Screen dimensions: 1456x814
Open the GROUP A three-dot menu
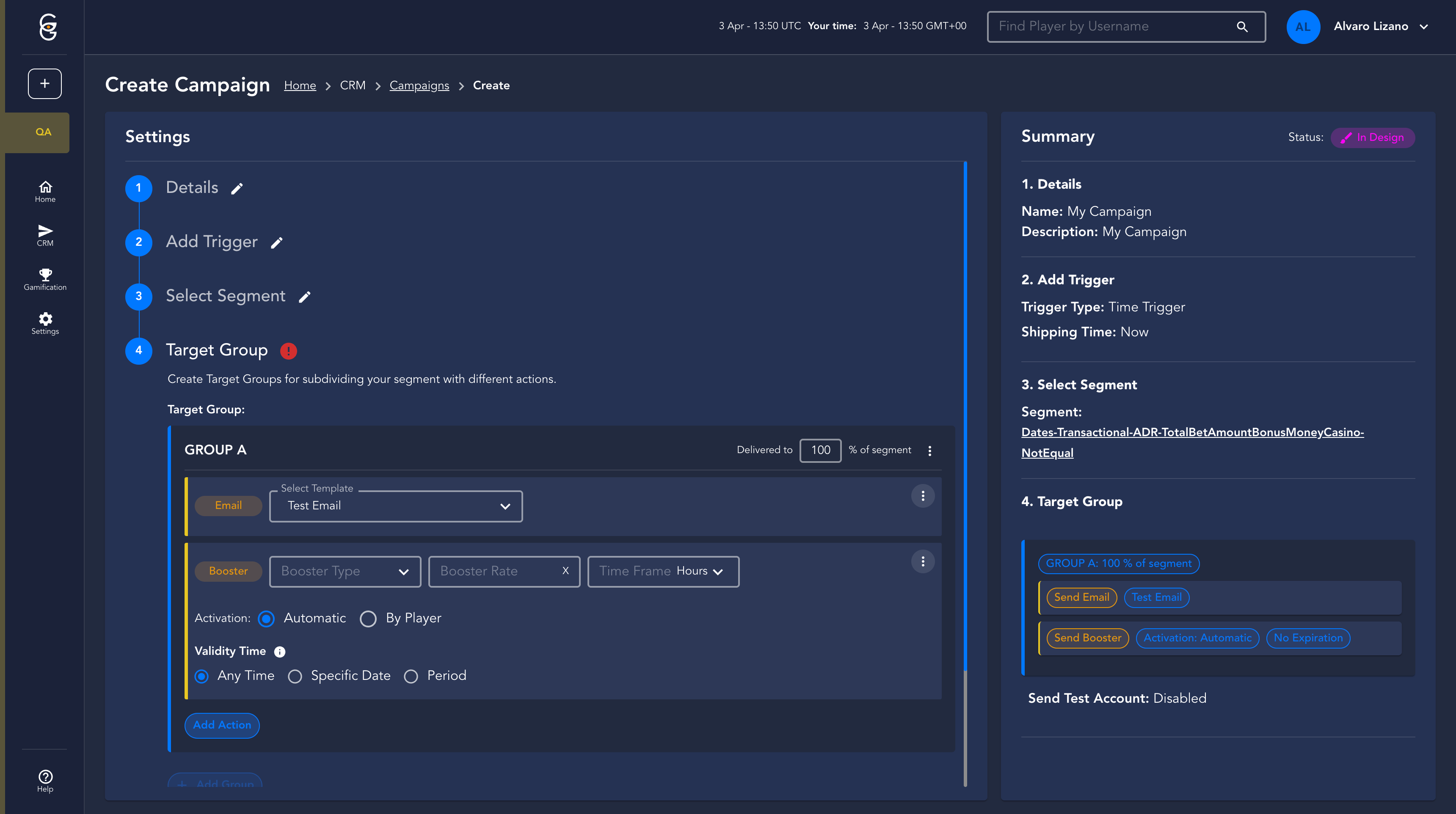(929, 450)
